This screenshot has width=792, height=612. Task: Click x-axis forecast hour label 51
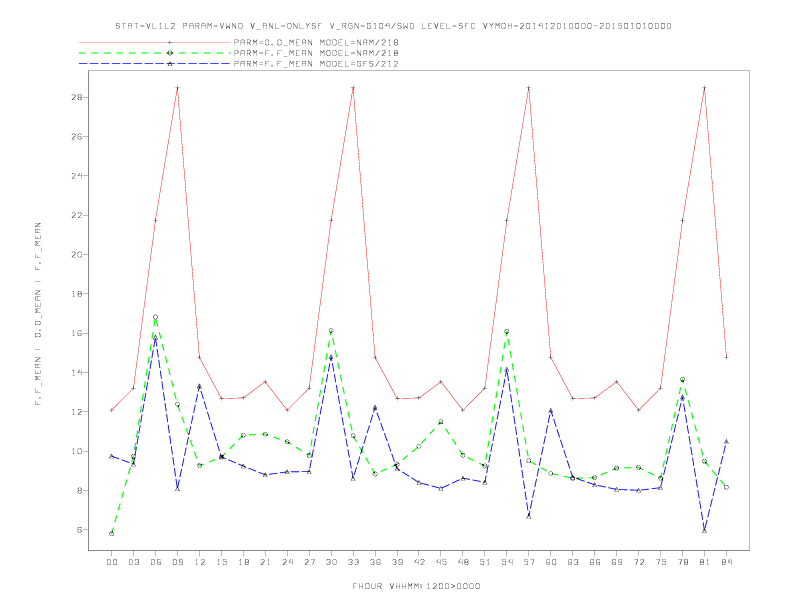pyautogui.click(x=485, y=562)
